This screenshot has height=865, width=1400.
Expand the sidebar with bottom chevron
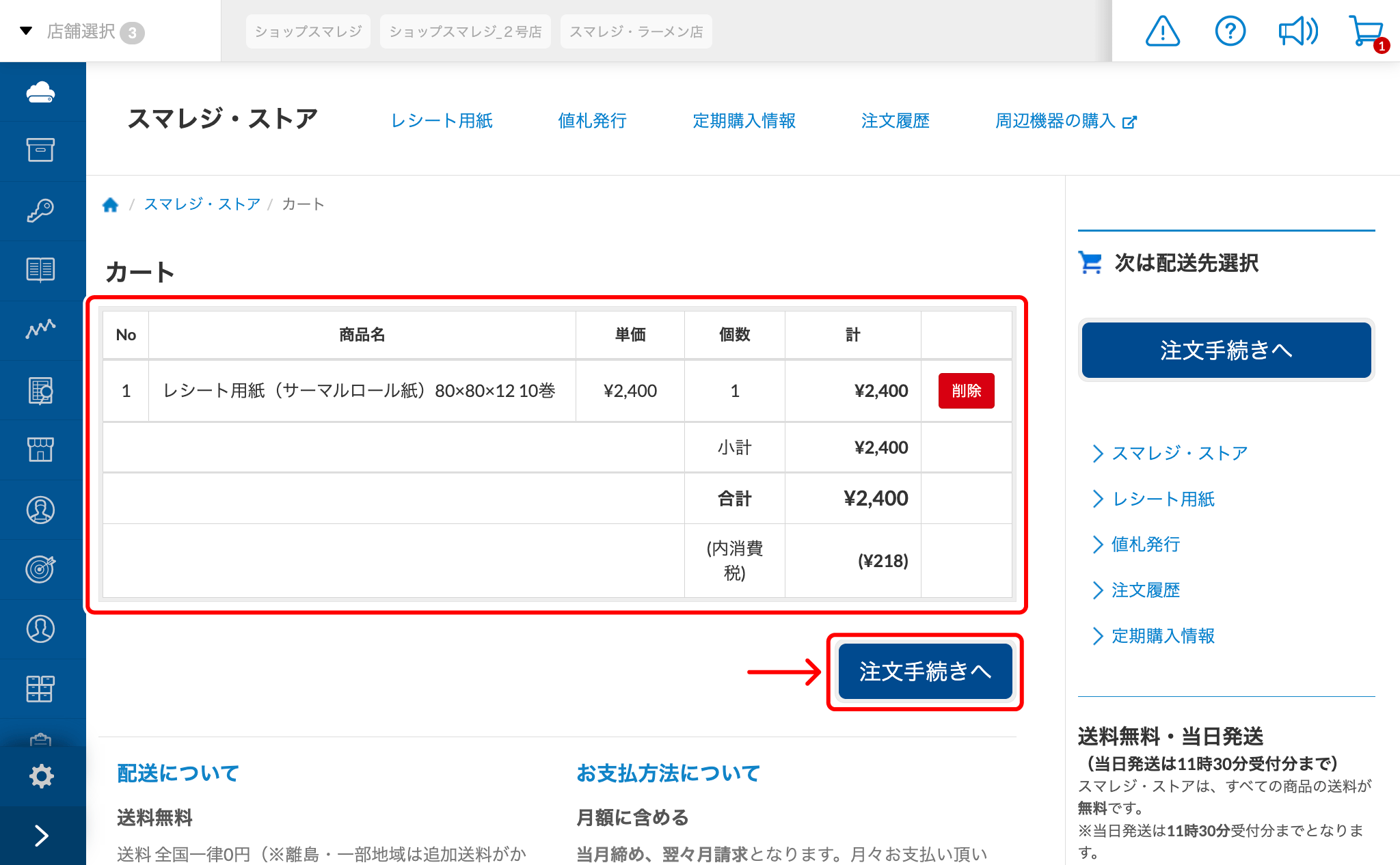(41, 836)
